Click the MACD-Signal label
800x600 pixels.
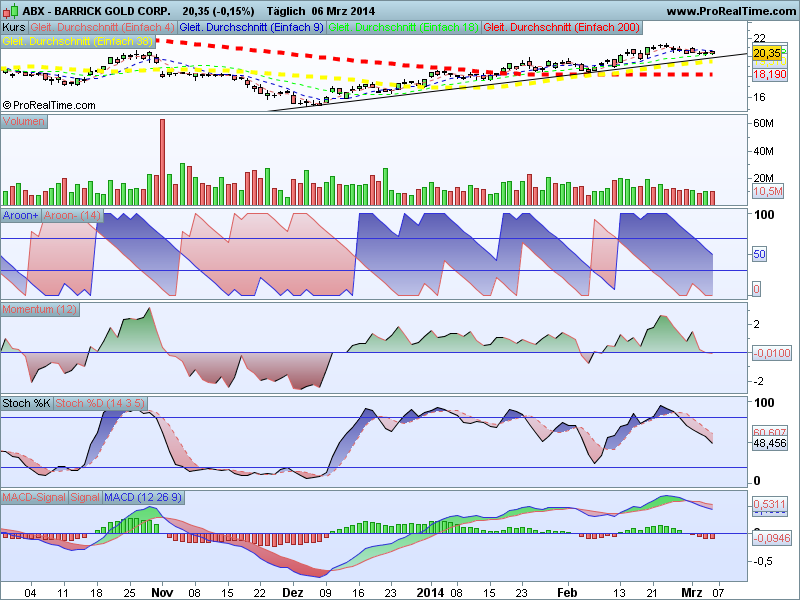34,497
